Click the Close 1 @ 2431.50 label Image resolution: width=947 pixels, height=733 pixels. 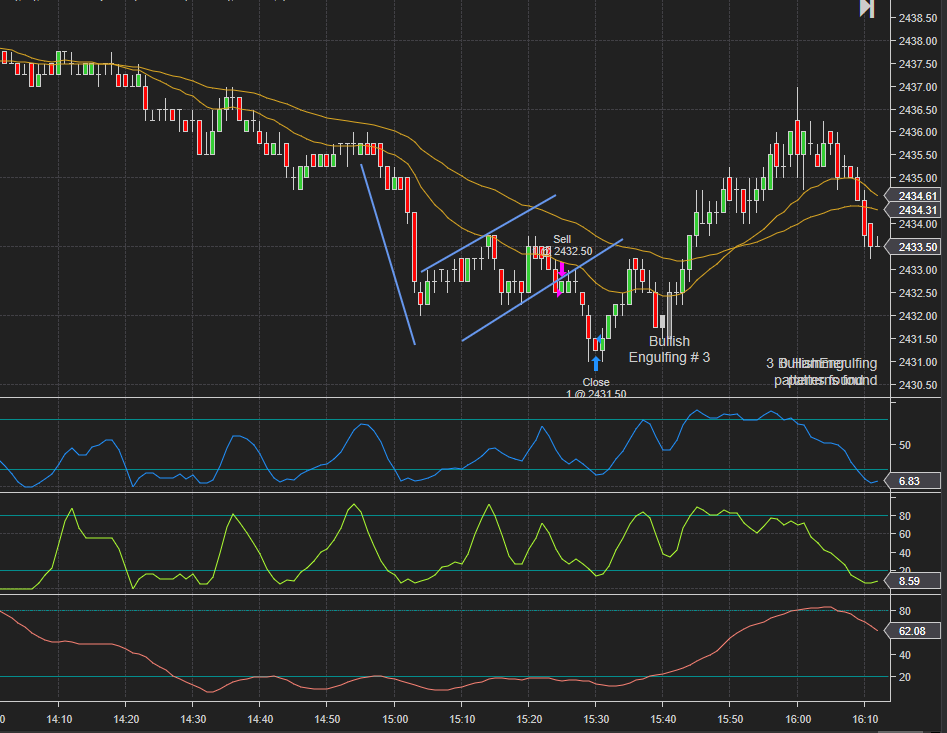click(596, 388)
